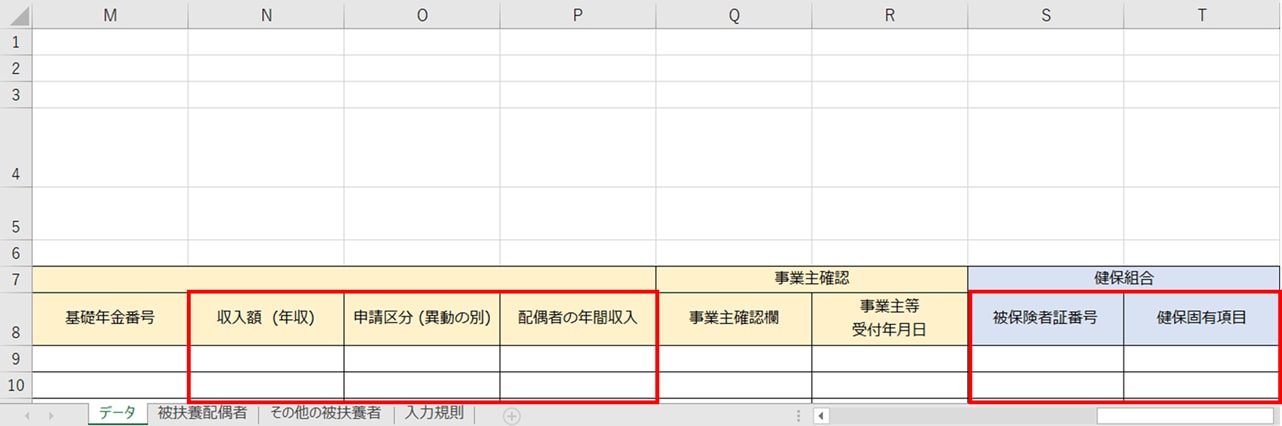Select cell T10 in 健保固有項目 column
The height and width of the screenshot is (426, 1282).
coord(1202,384)
